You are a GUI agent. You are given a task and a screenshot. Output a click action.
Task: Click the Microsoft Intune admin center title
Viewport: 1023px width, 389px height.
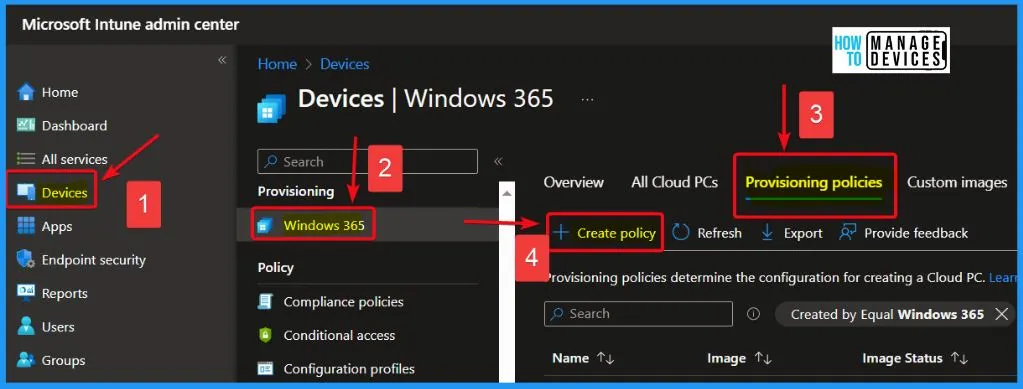[x=130, y=25]
